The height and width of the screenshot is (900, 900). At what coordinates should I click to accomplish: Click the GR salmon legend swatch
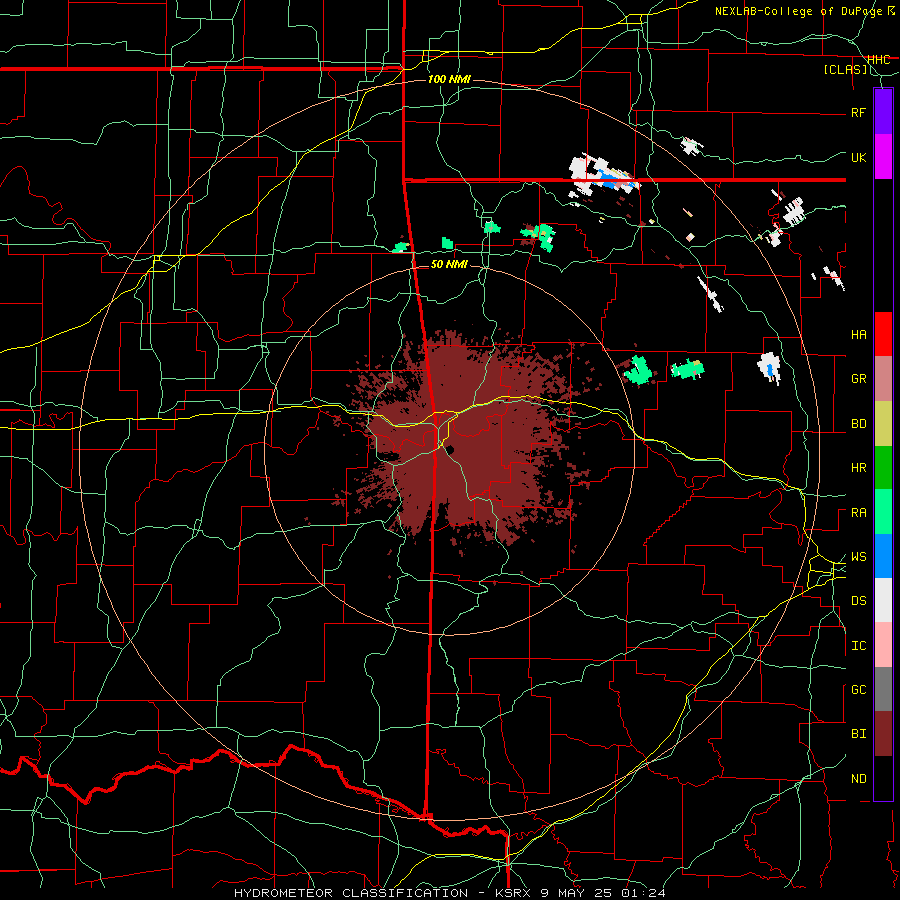point(883,379)
